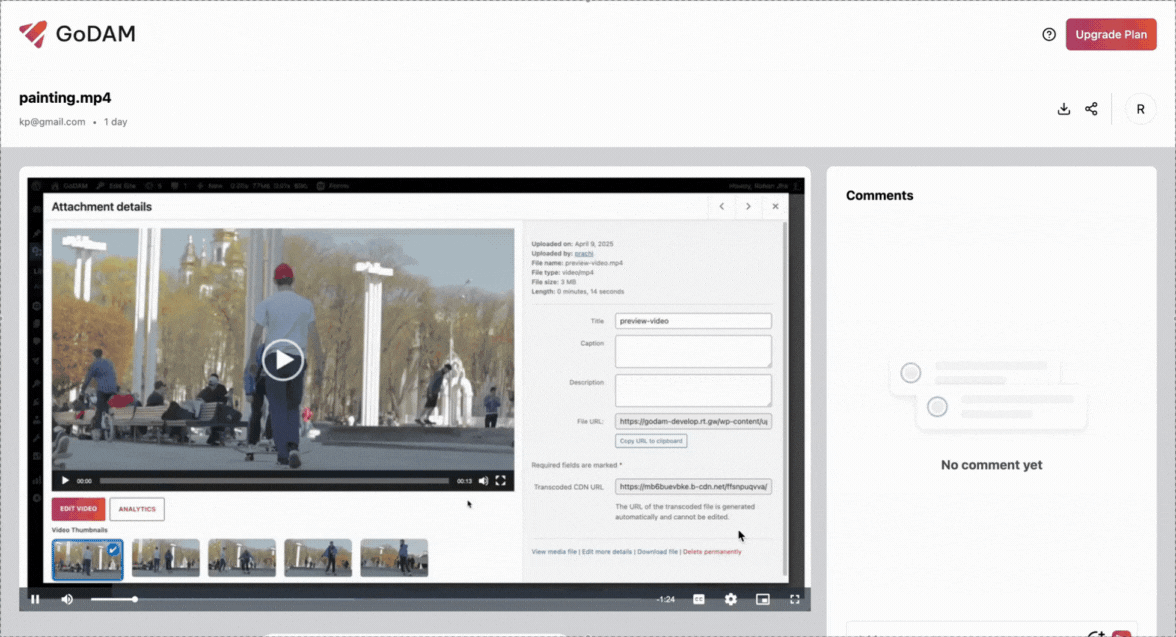Toggle closed captions in main player
This screenshot has width=1176, height=637.
[698, 599]
